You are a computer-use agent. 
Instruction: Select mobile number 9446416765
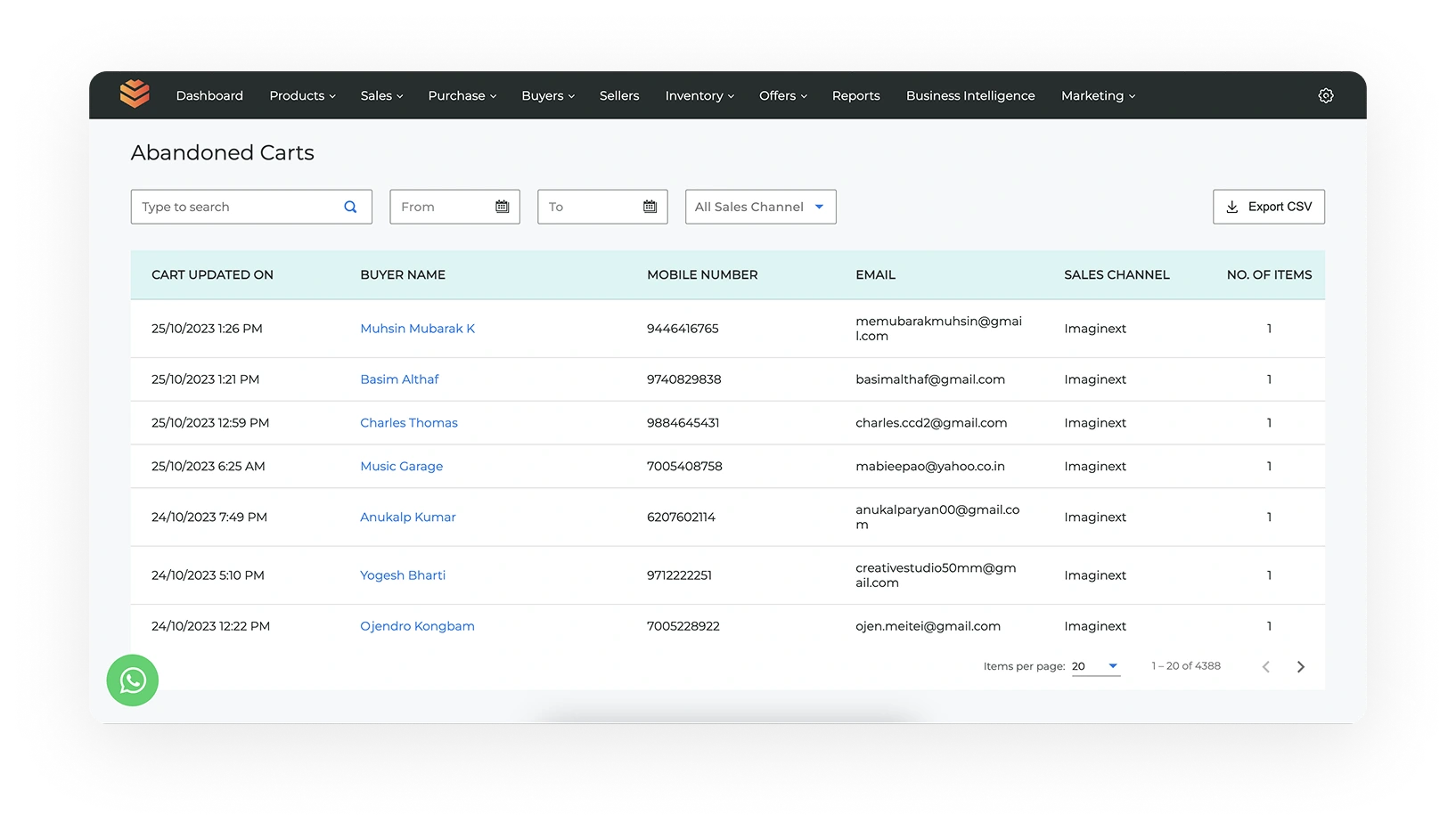pos(683,329)
